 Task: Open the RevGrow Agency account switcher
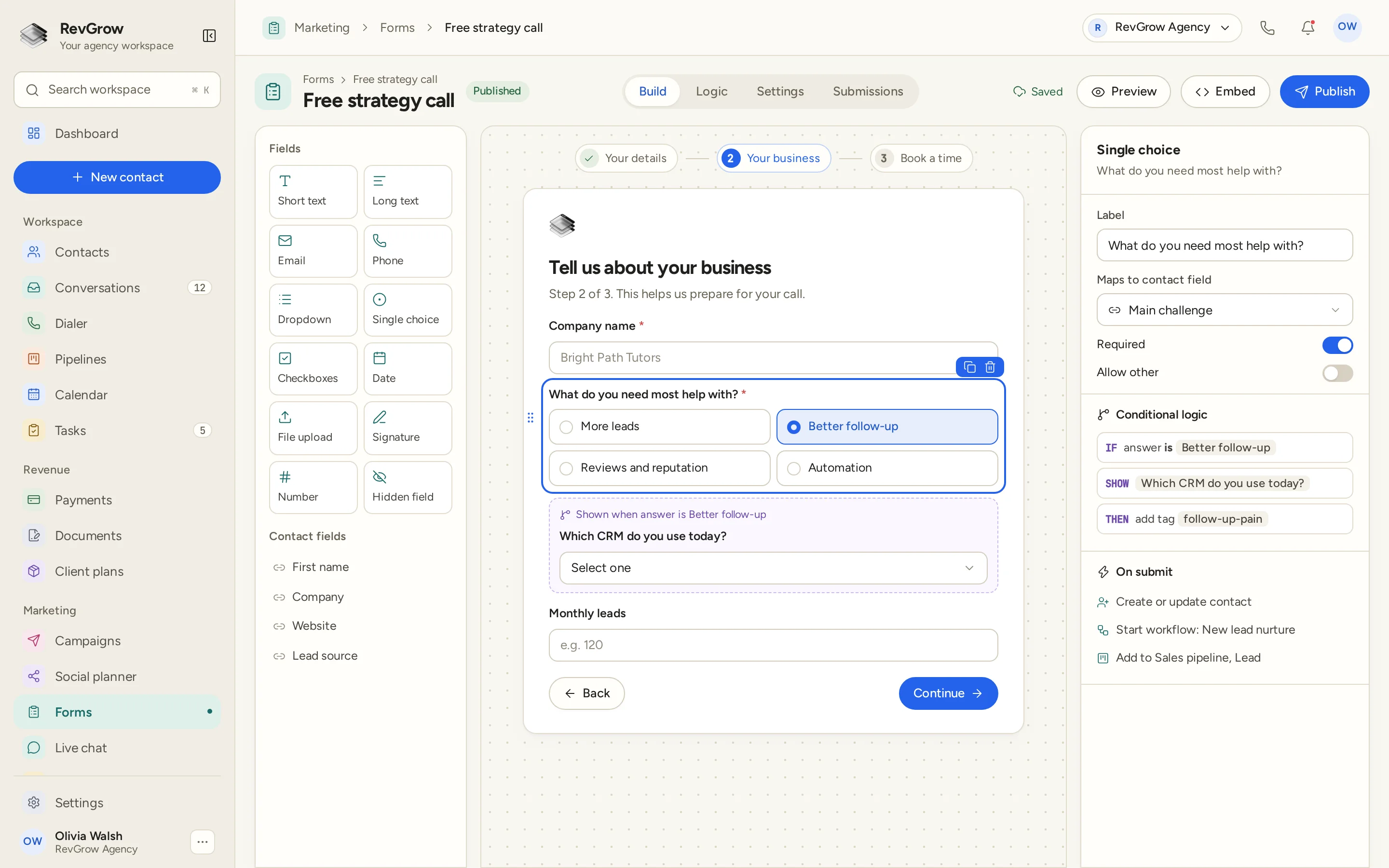pyautogui.click(x=1162, y=27)
